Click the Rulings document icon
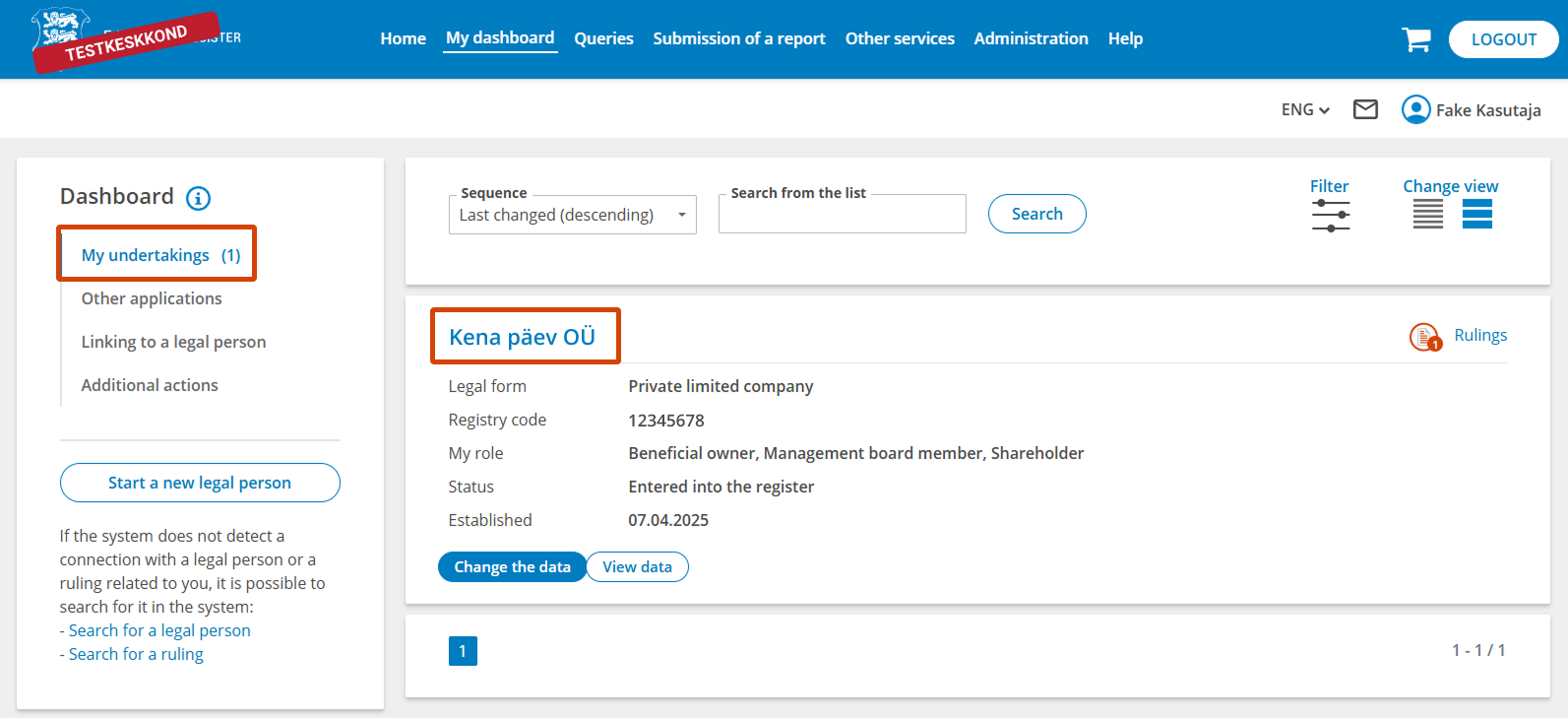 [1424, 337]
